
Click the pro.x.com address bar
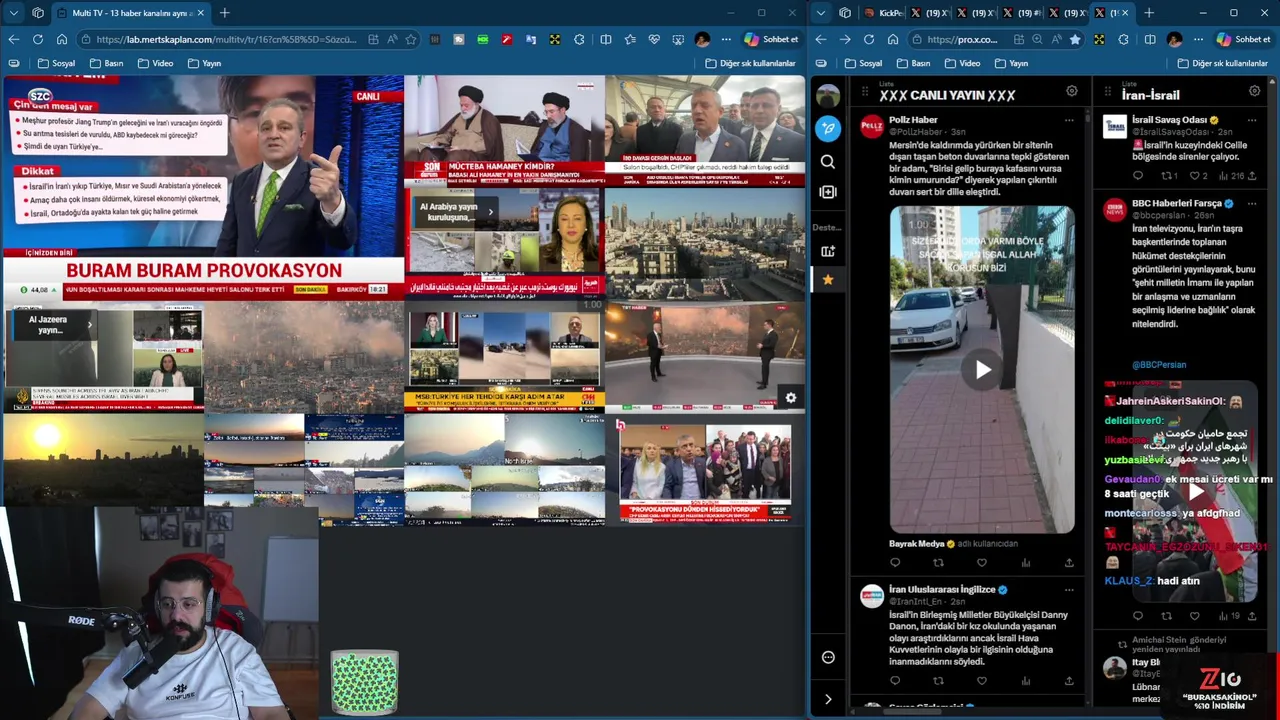[962, 39]
